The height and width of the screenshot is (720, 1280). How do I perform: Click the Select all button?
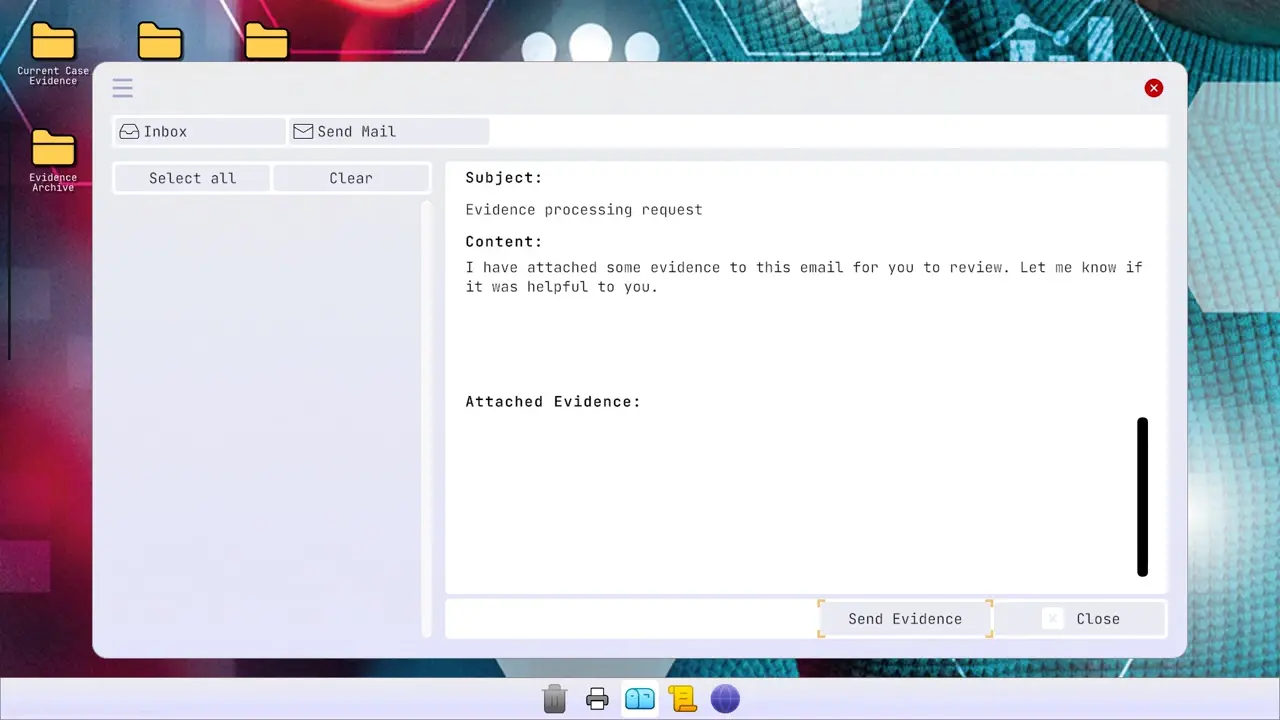click(x=192, y=178)
